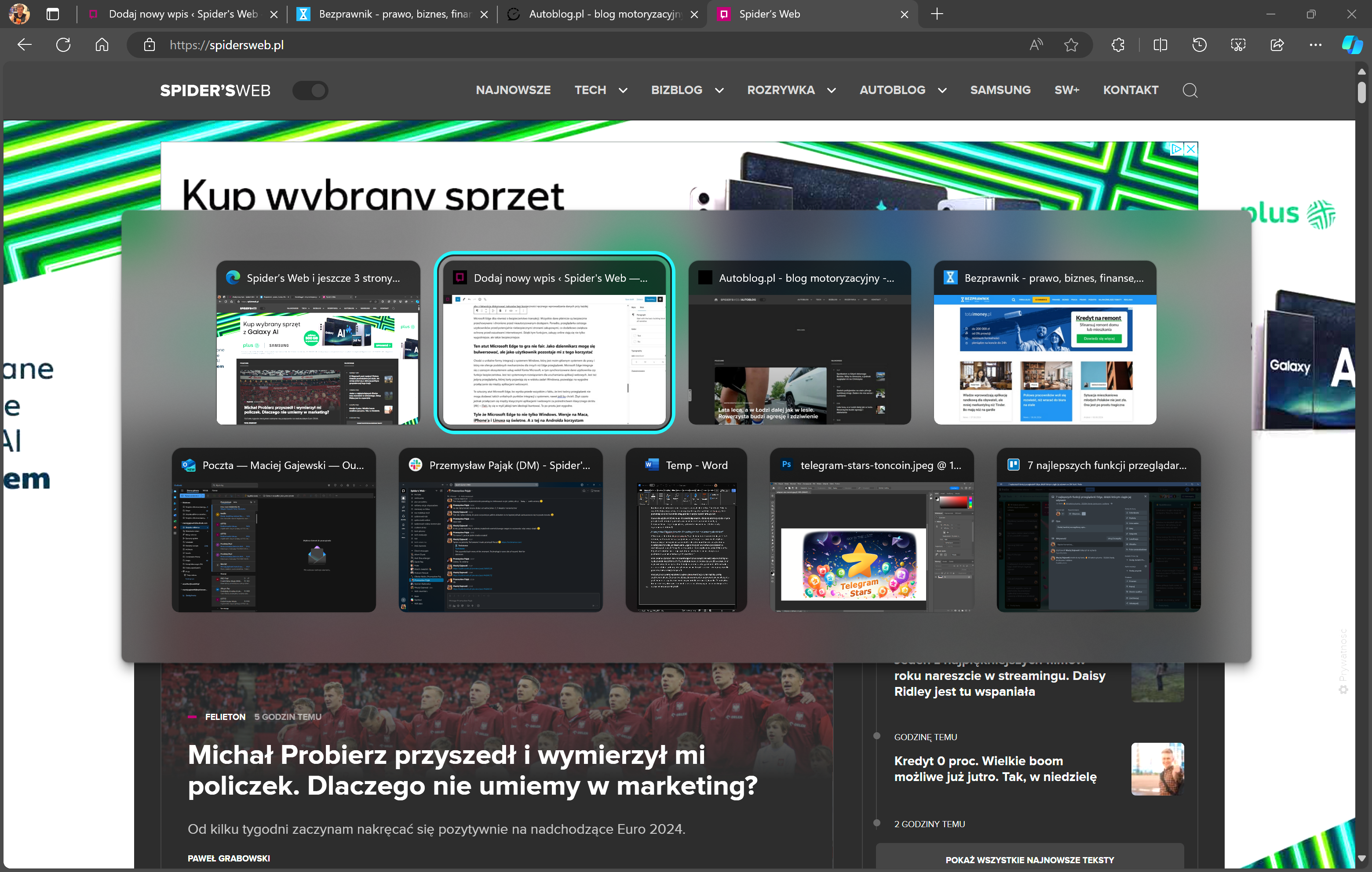Go back with the back arrow
This screenshot has width=1372, height=872.
(25, 45)
